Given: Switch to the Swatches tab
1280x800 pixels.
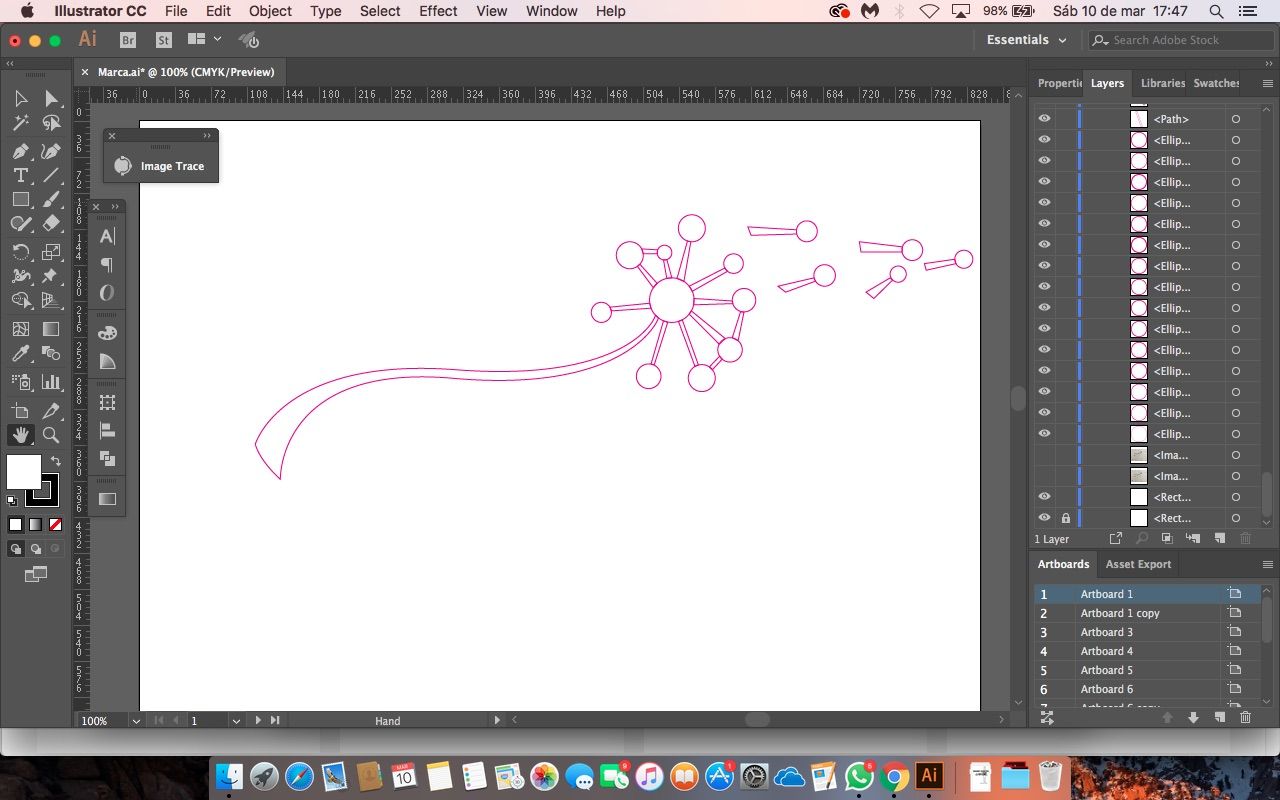Looking at the screenshot, I should pyautogui.click(x=1215, y=83).
